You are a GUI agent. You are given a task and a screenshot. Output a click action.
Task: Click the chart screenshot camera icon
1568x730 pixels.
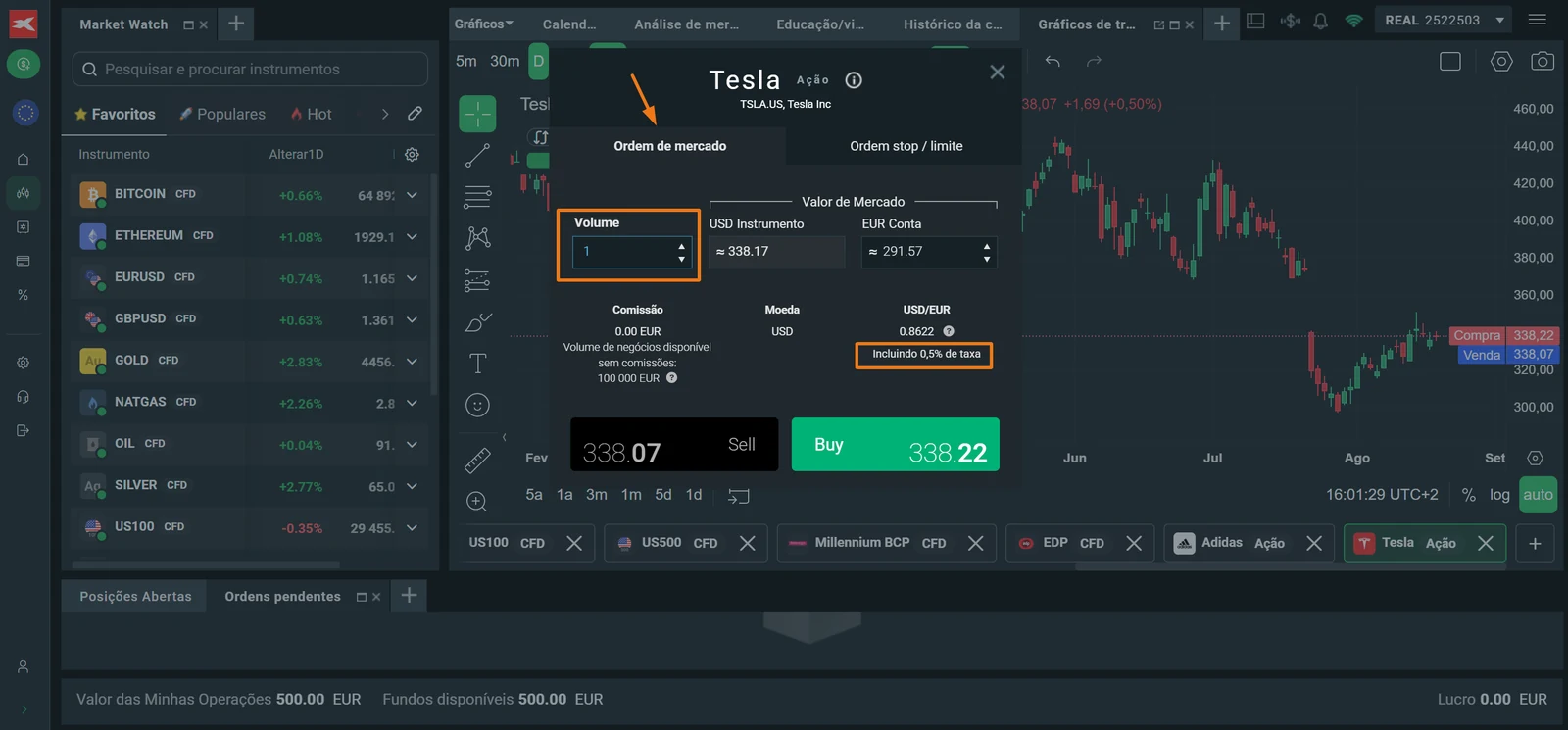click(1543, 62)
